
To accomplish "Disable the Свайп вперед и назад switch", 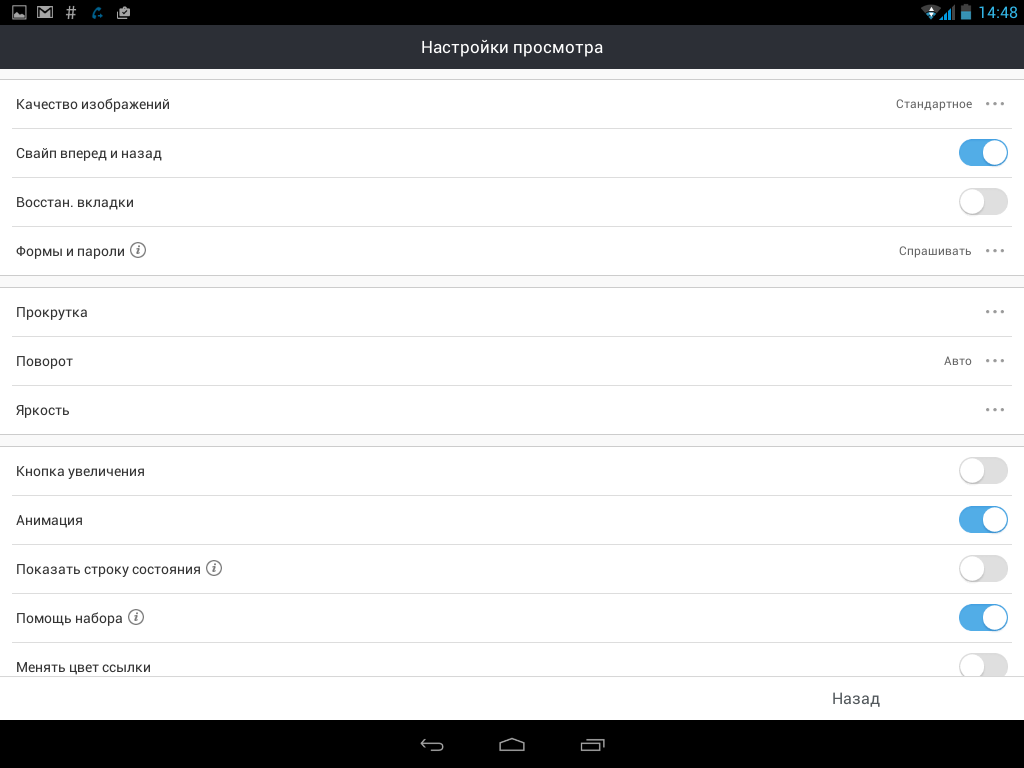I will tap(983, 153).
